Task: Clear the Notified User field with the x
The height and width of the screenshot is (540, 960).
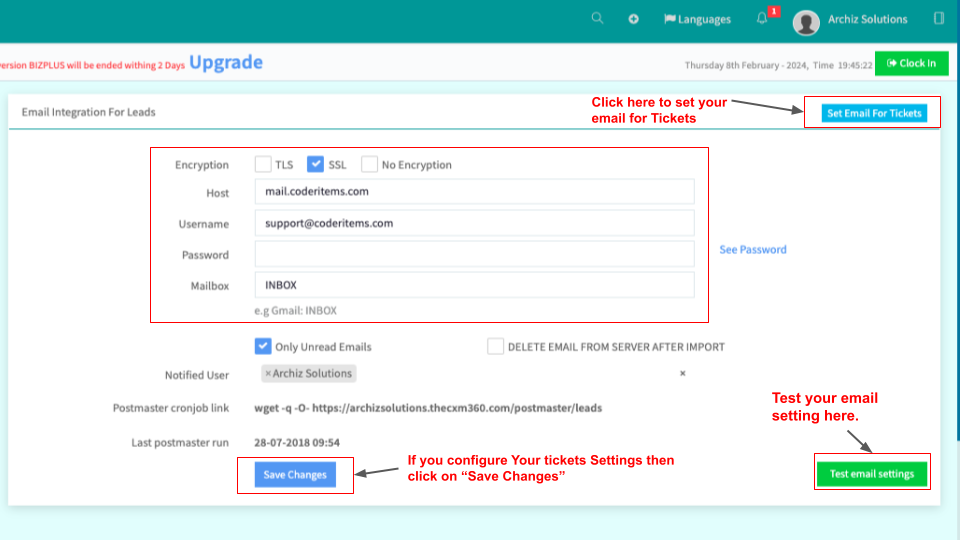Action: [683, 373]
